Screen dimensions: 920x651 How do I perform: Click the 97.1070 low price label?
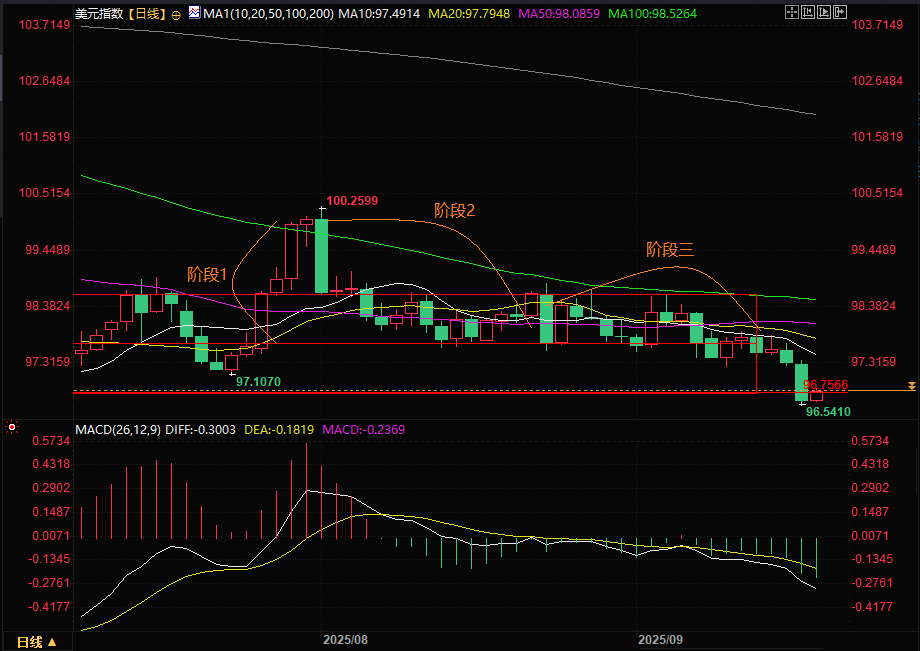pos(258,382)
